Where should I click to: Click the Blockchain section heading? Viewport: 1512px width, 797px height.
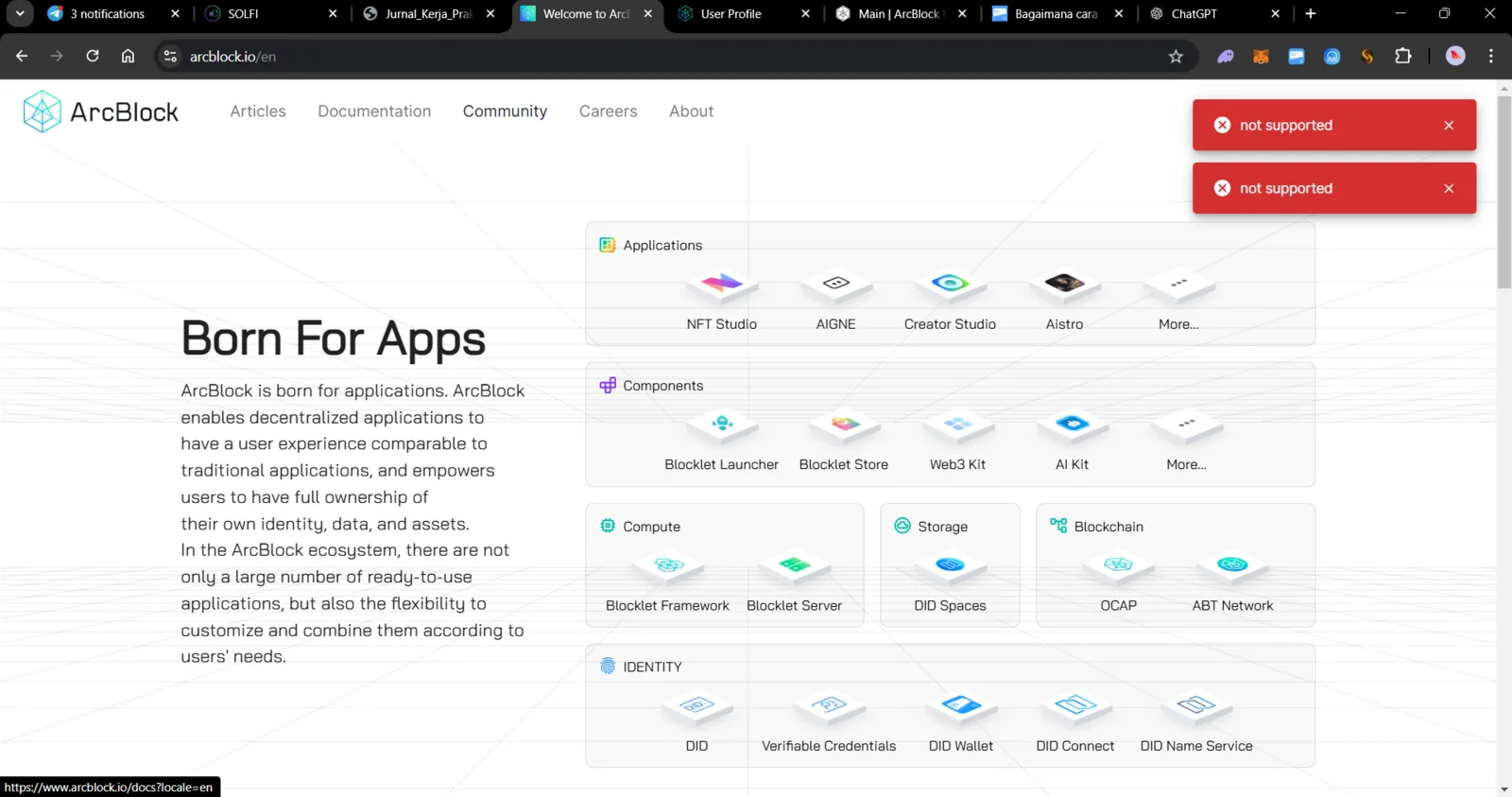pos(1108,527)
